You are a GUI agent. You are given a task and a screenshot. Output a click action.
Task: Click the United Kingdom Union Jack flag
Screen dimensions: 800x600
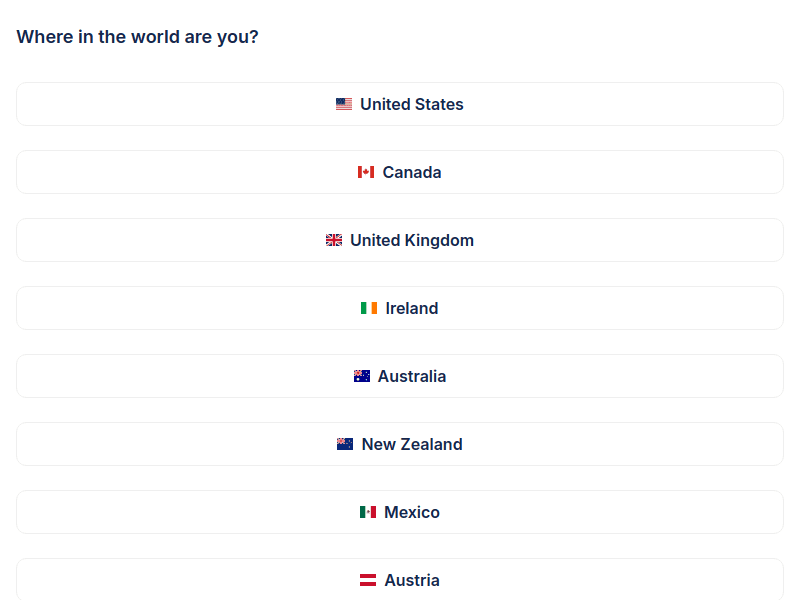point(334,240)
